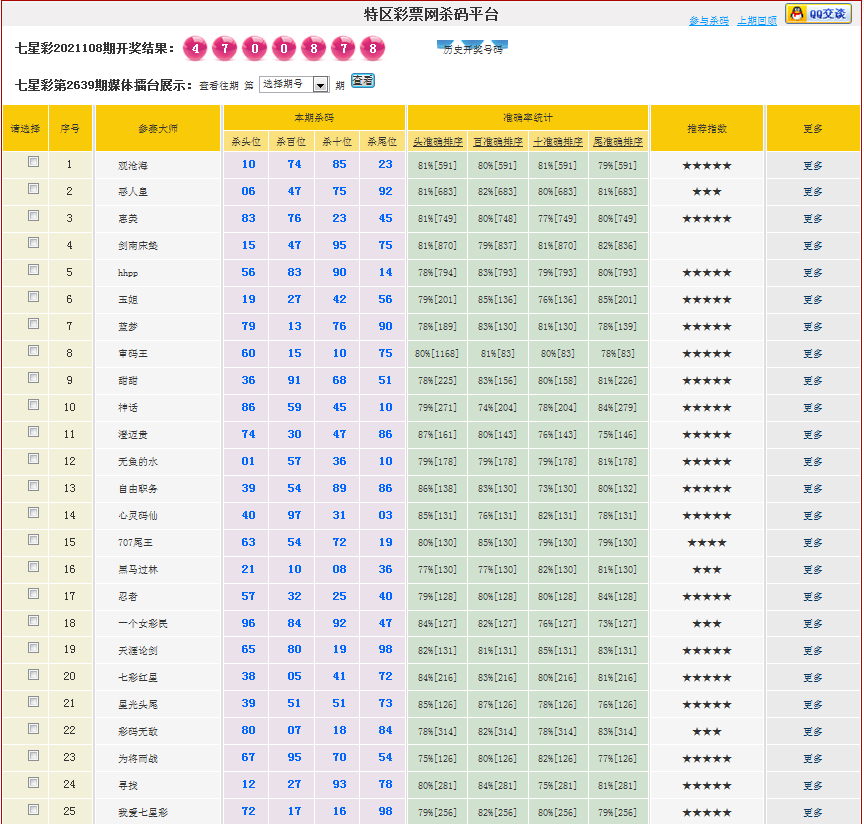Check the box for row 25 我爱七星彩

[34, 809]
